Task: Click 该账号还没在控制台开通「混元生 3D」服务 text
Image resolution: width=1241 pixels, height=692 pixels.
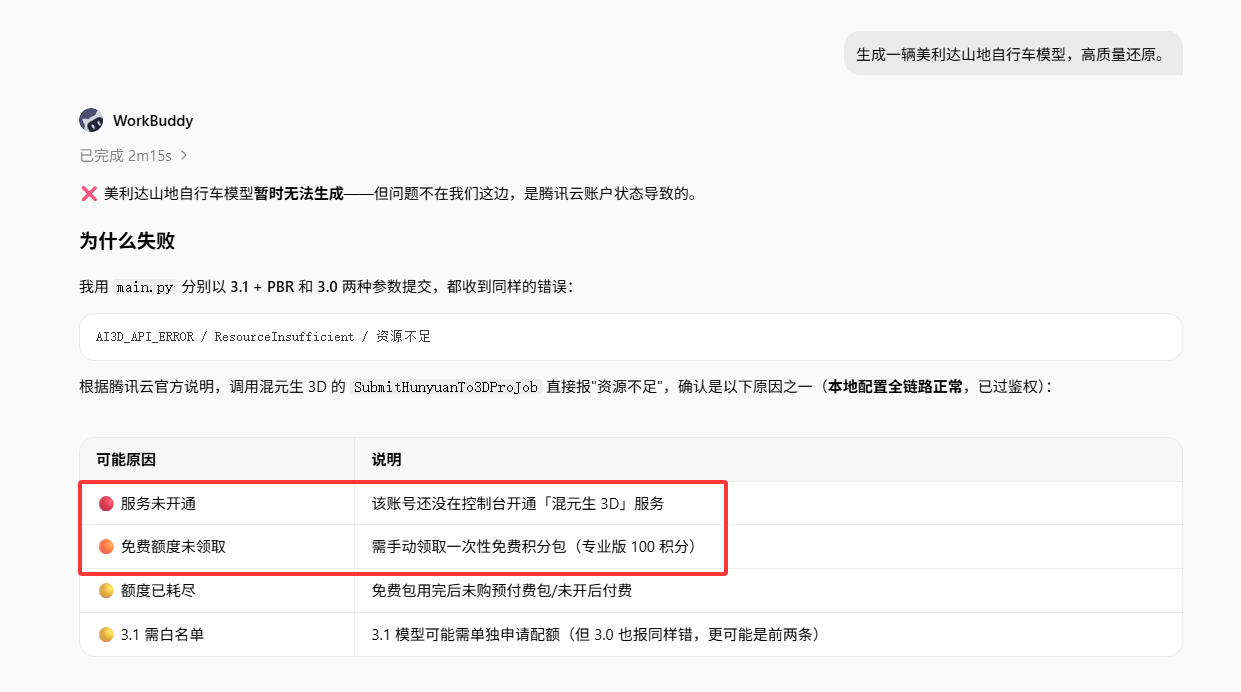Action: pos(518,503)
